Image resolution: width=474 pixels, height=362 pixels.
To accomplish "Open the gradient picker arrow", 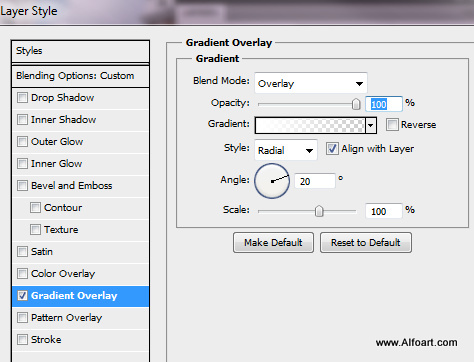I will 371,125.
